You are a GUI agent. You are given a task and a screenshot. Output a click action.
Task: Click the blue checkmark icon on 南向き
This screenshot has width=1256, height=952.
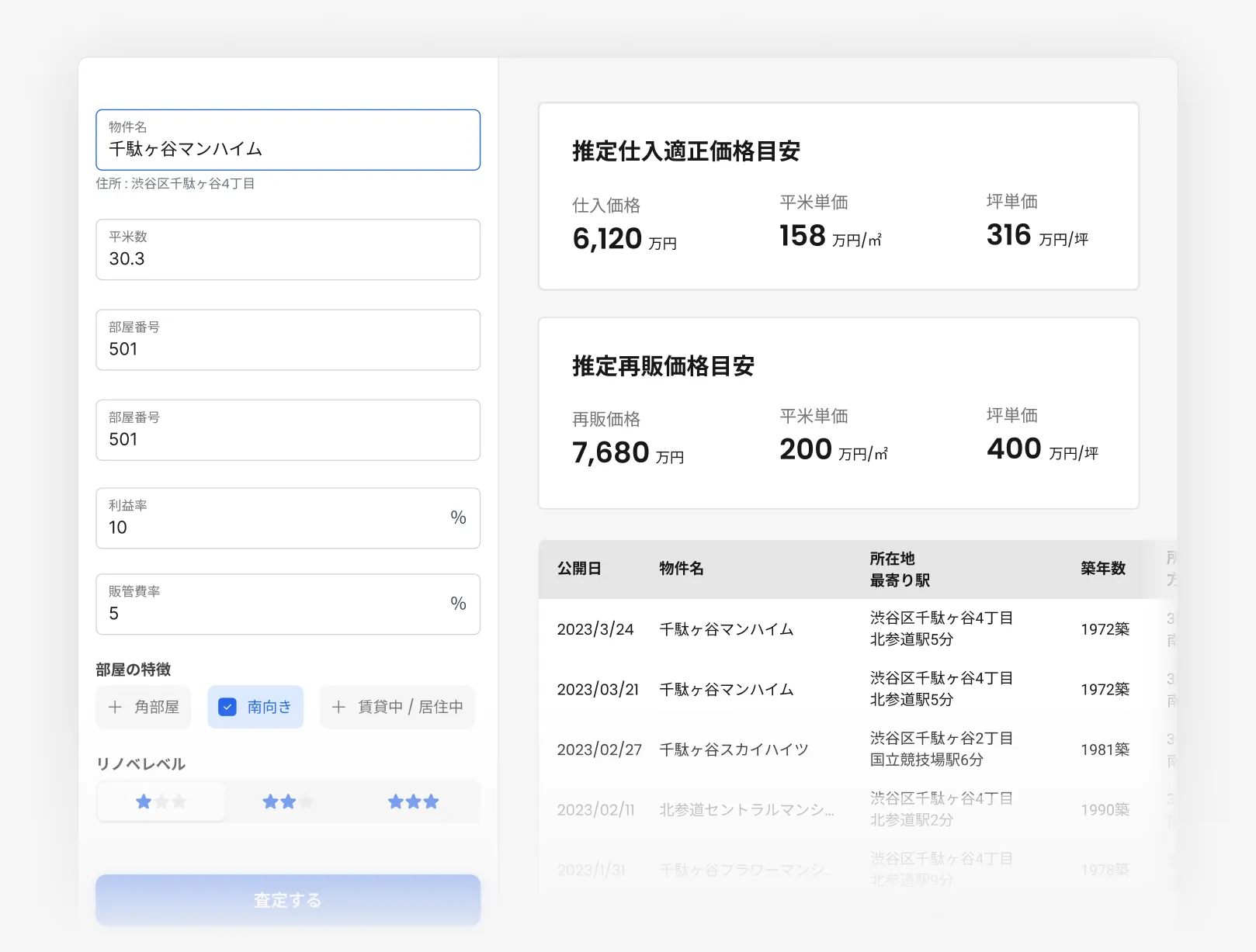(x=227, y=707)
